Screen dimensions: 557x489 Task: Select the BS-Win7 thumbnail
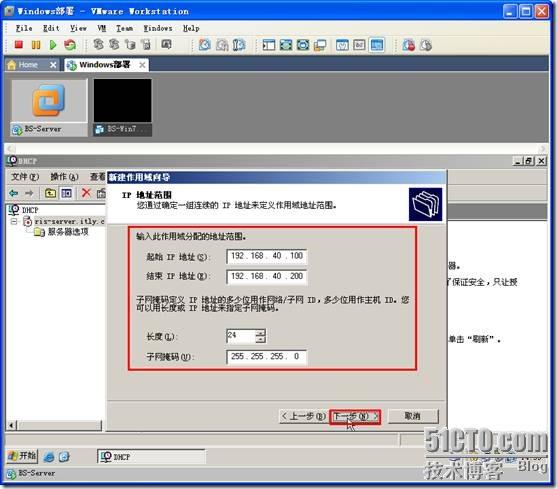(123, 108)
